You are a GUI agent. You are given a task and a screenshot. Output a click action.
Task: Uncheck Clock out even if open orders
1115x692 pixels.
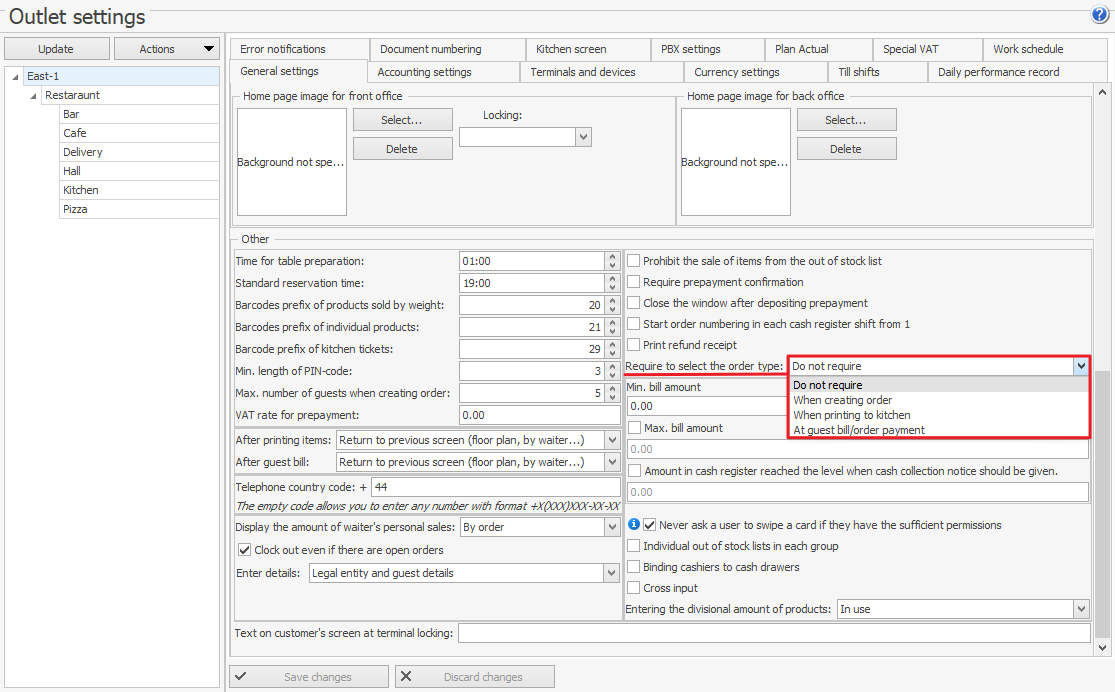pos(245,550)
